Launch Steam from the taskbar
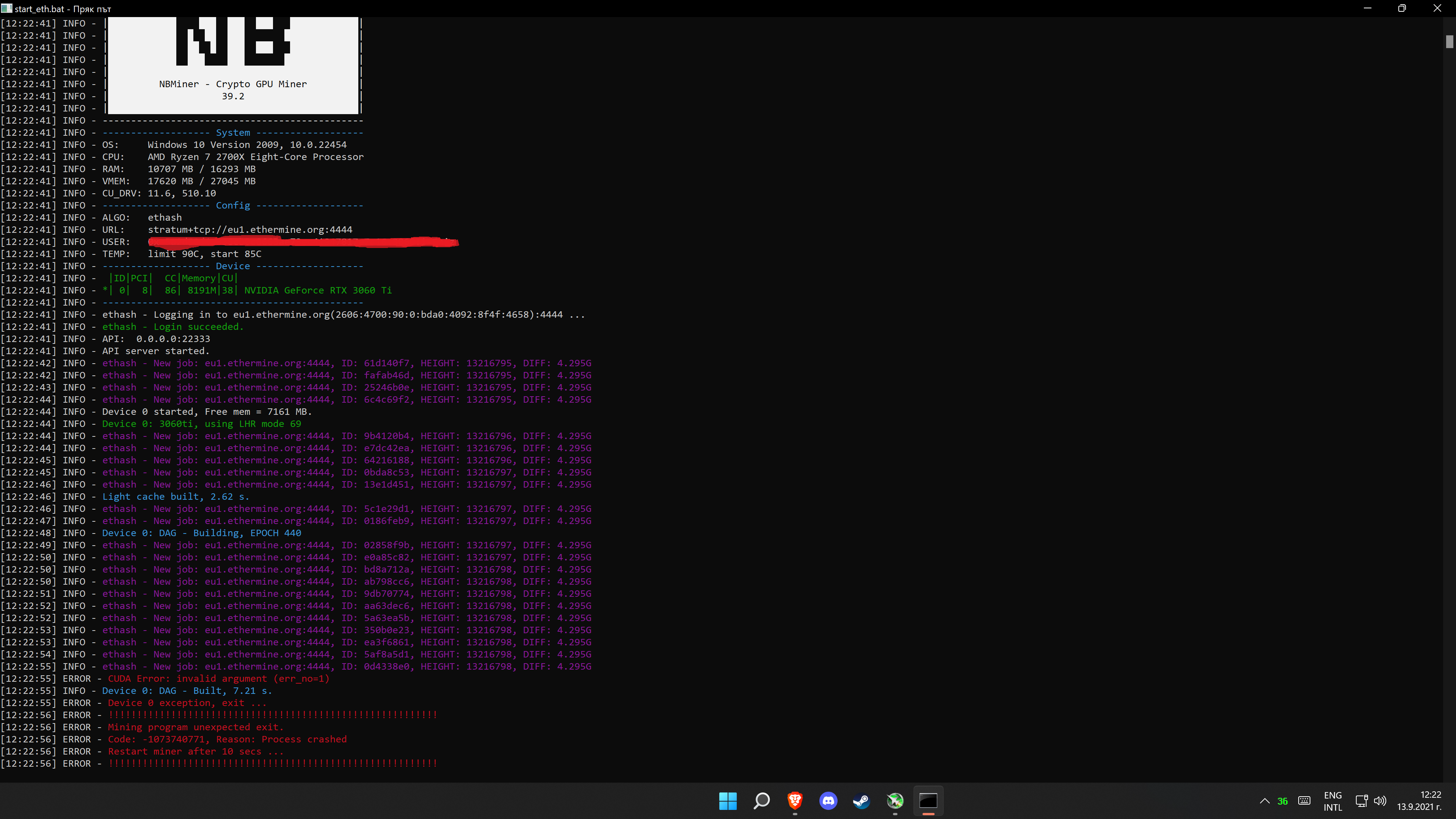 pyautogui.click(x=861, y=801)
